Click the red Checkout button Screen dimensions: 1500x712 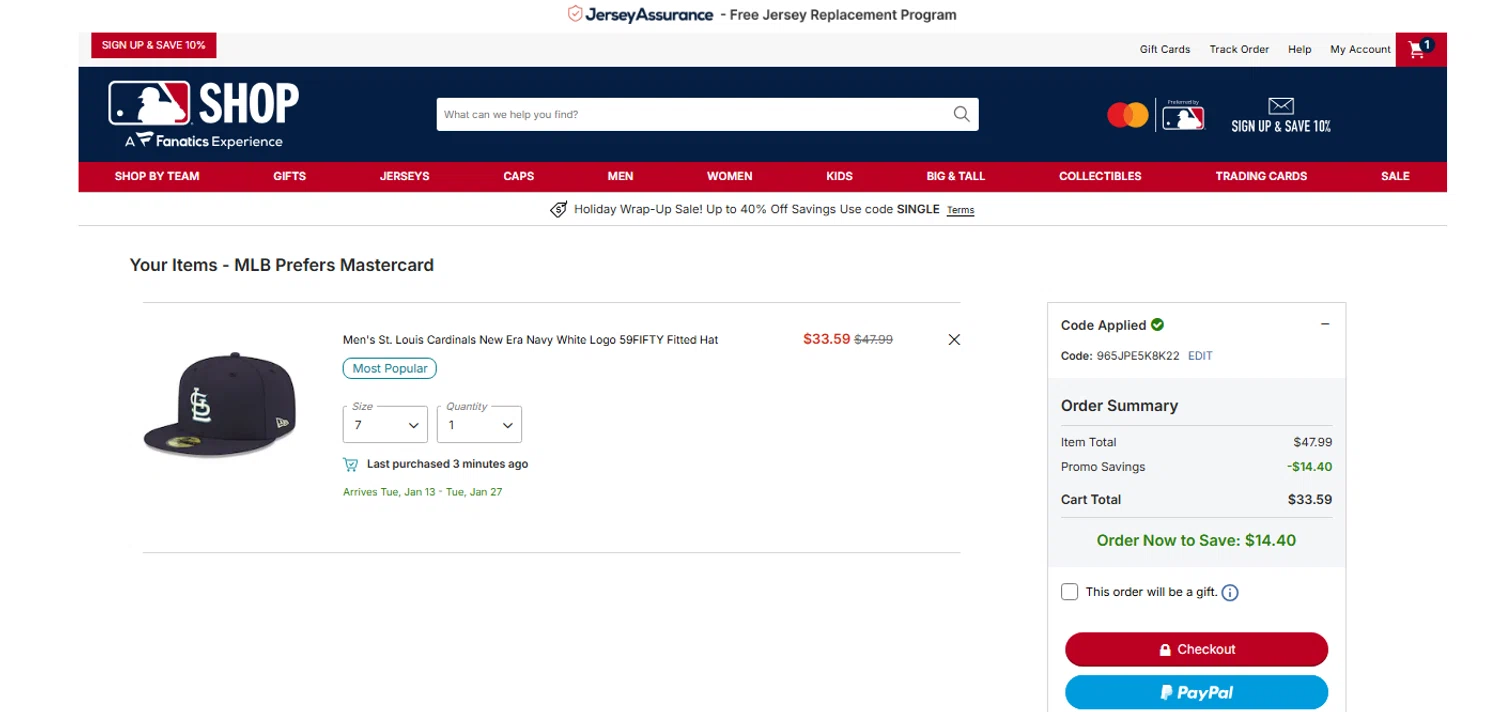(x=1196, y=649)
